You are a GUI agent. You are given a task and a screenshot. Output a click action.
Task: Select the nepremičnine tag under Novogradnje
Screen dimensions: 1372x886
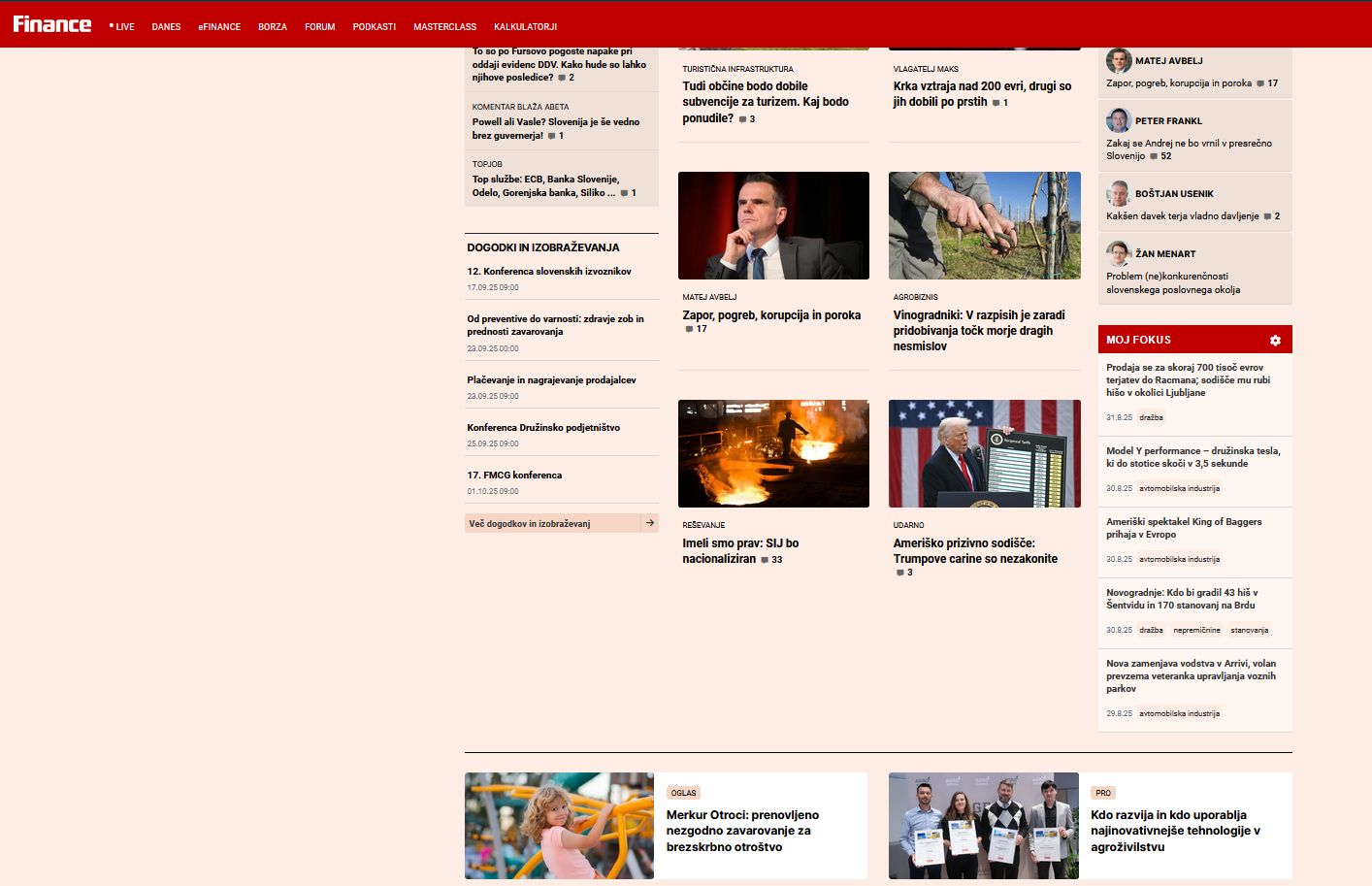(1196, 631)
